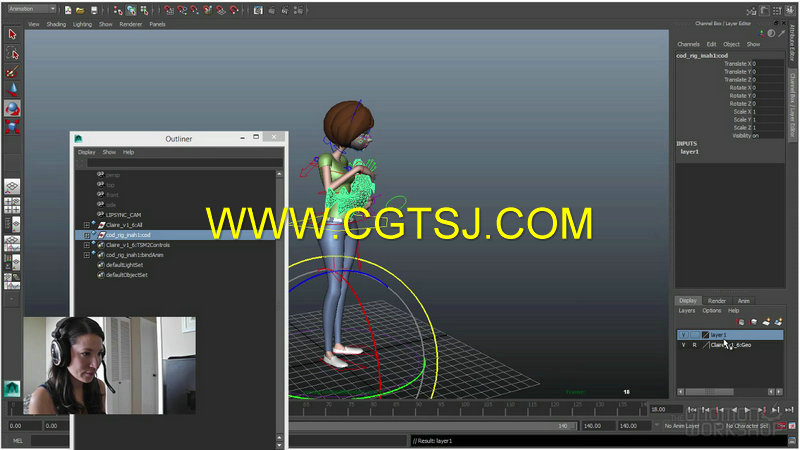Go to start of playback range
The image size is (800, 450).
[x=692, y=410]
